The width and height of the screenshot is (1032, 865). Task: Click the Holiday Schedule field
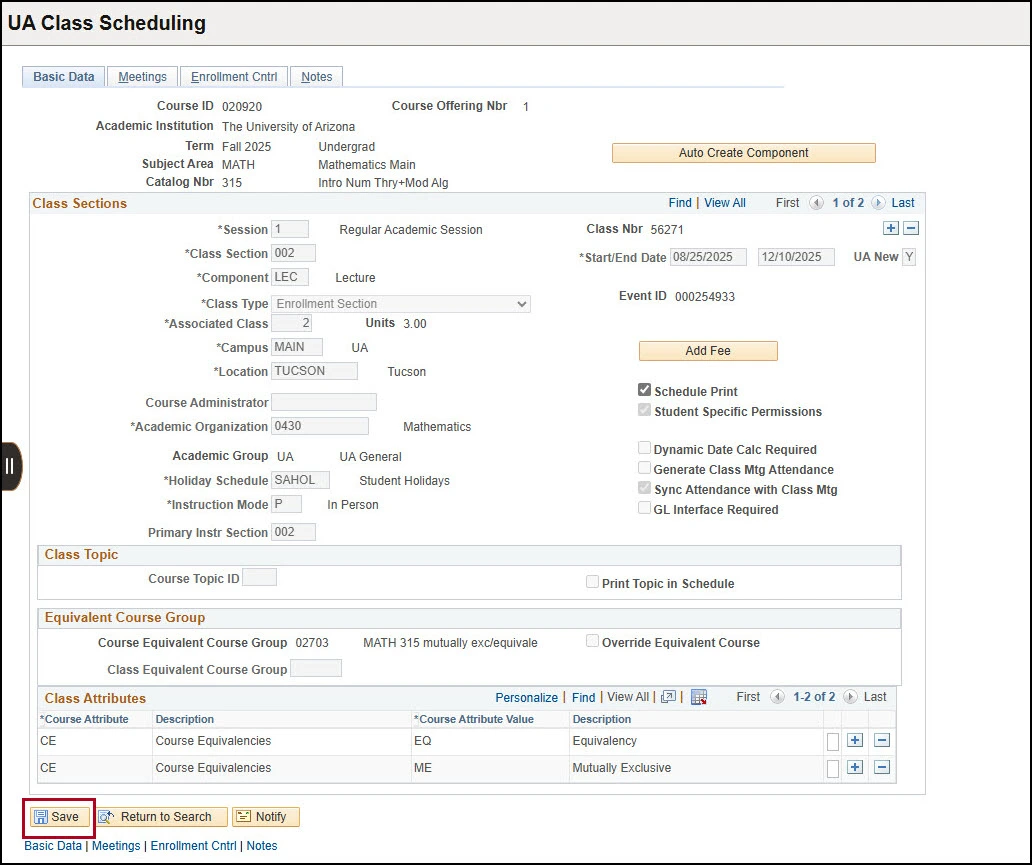tap(300, 480)
